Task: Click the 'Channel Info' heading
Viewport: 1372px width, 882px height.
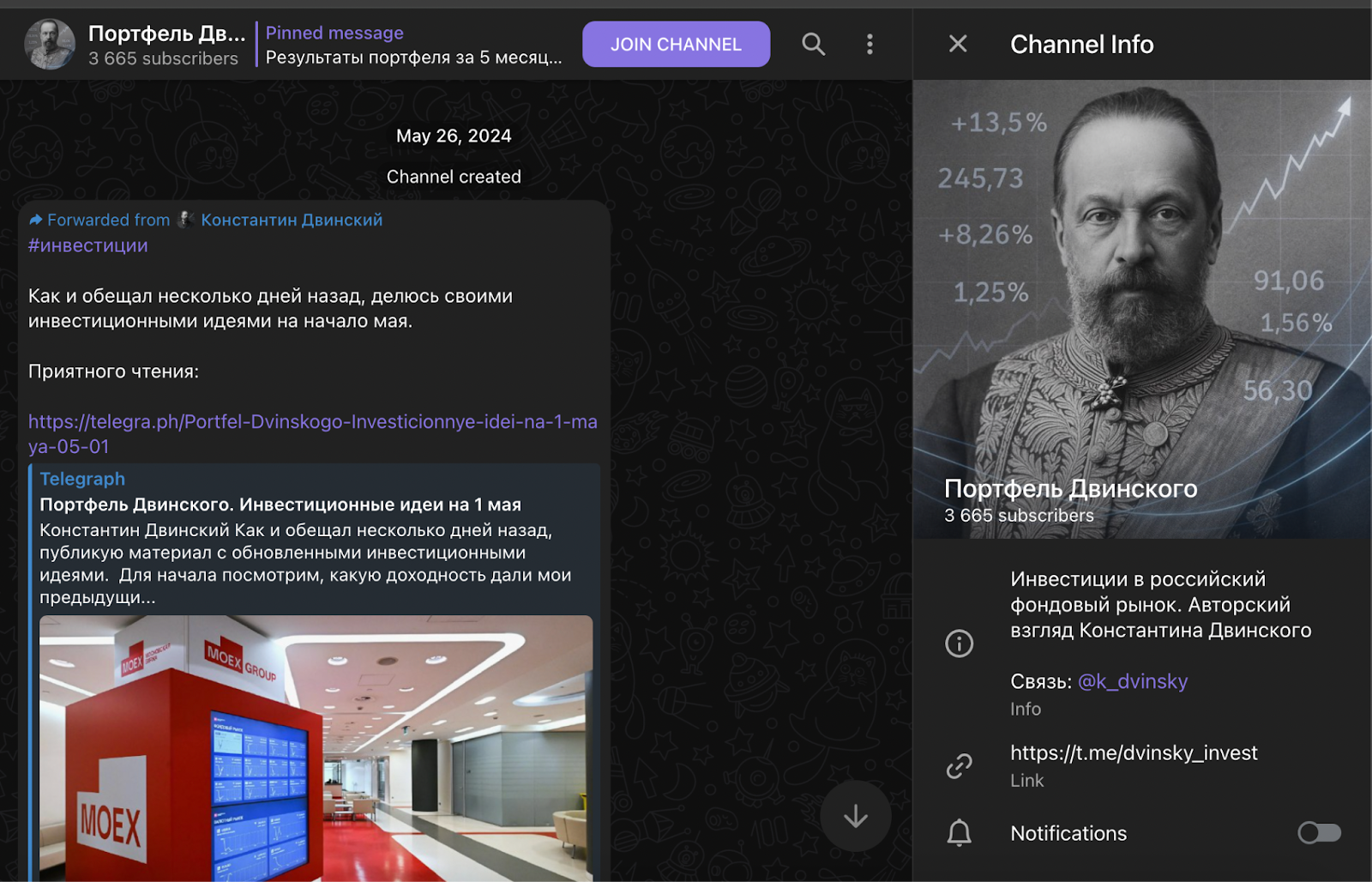Action: (x=1081, y=44)
